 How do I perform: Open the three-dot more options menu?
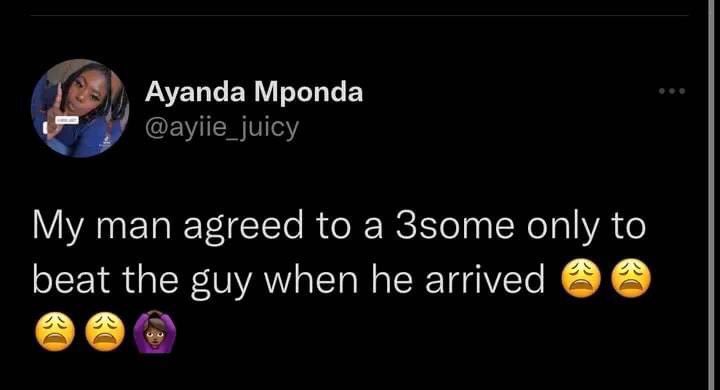point(672,91)
